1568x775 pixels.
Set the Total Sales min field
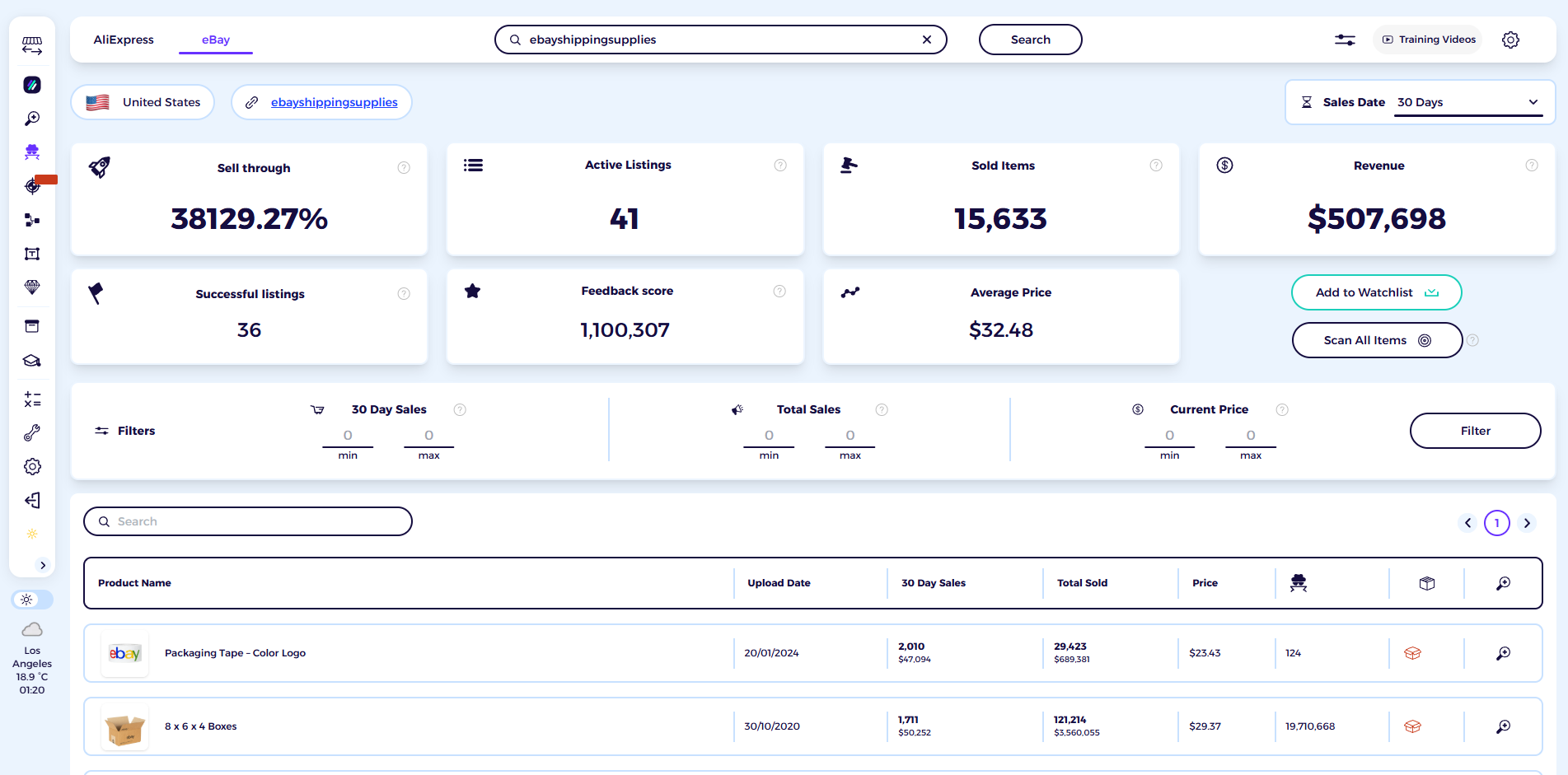coord(769,436)
